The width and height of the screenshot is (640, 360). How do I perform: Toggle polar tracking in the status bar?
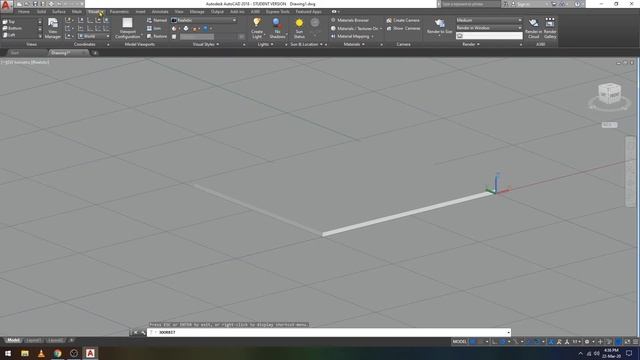pyautogui.click(x=503, y=342)
